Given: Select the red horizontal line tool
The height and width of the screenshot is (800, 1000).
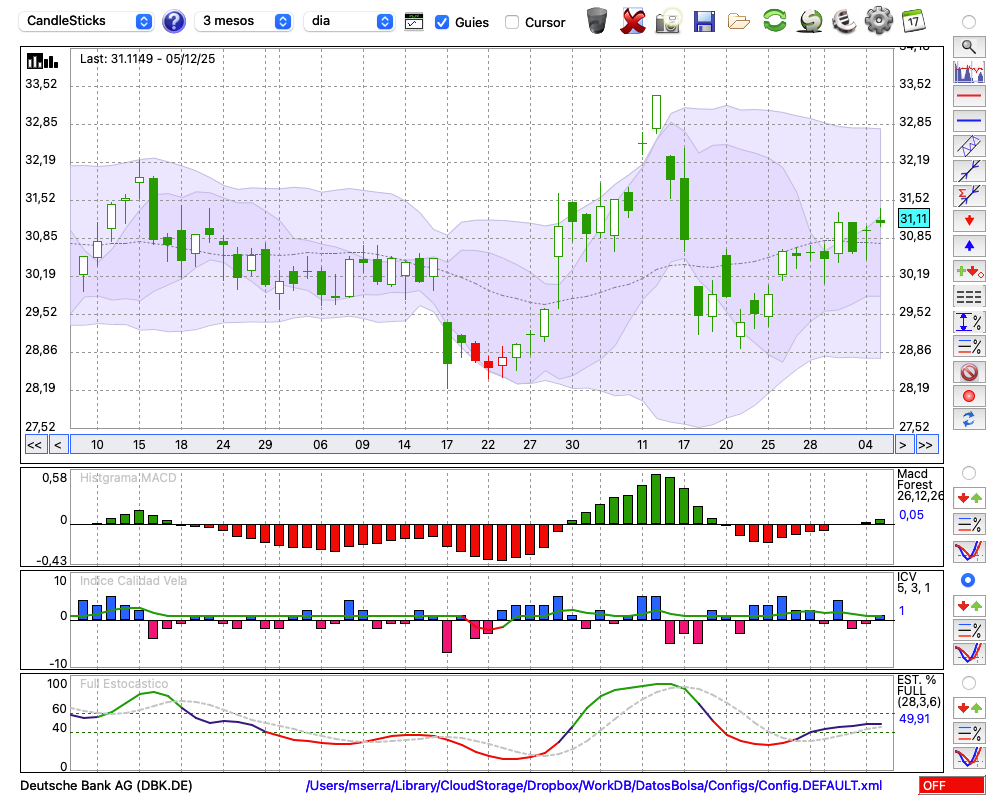Looking at the screenshot, I should 968,97.
